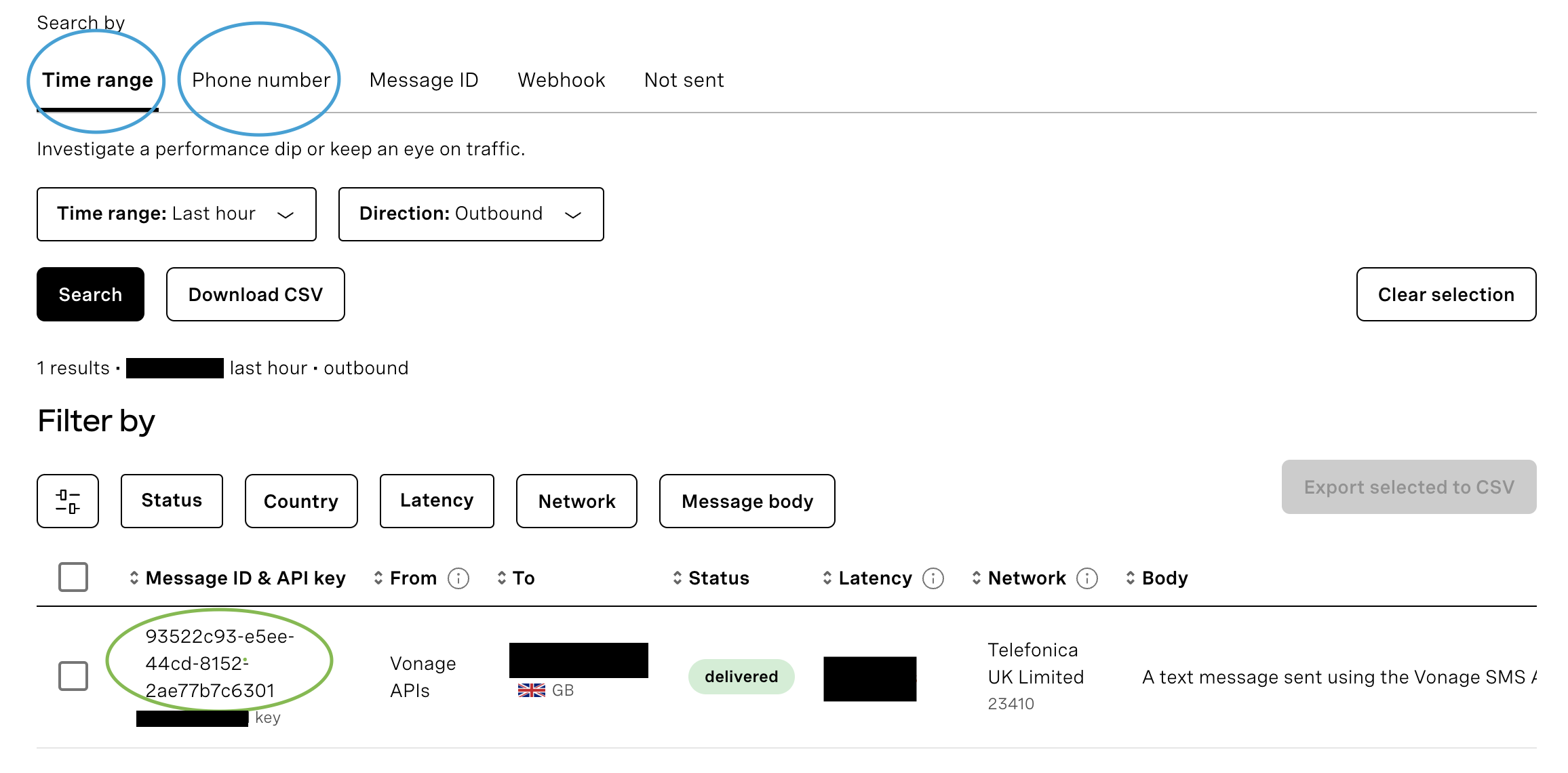
Task: Click the info icon beside From
Action: click(458, 578)
